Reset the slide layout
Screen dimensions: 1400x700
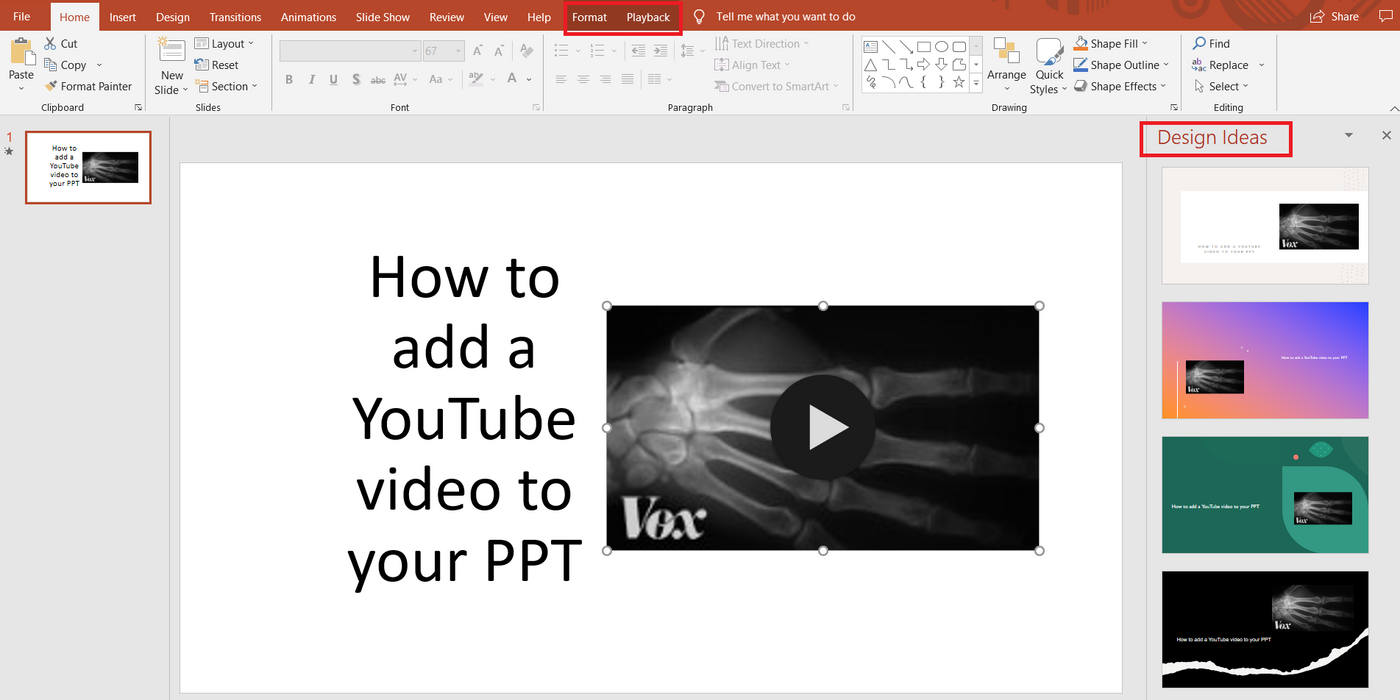pos(216,65)
